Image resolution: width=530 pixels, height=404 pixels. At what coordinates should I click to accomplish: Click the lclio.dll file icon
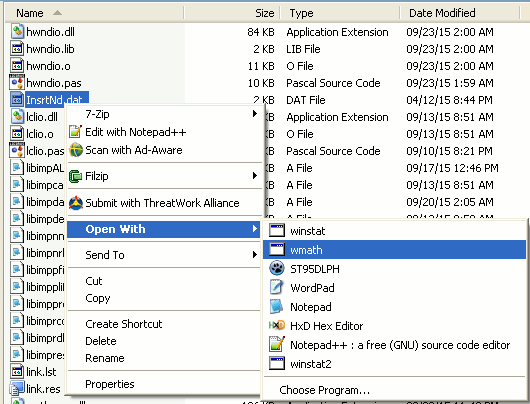[17, 117]
